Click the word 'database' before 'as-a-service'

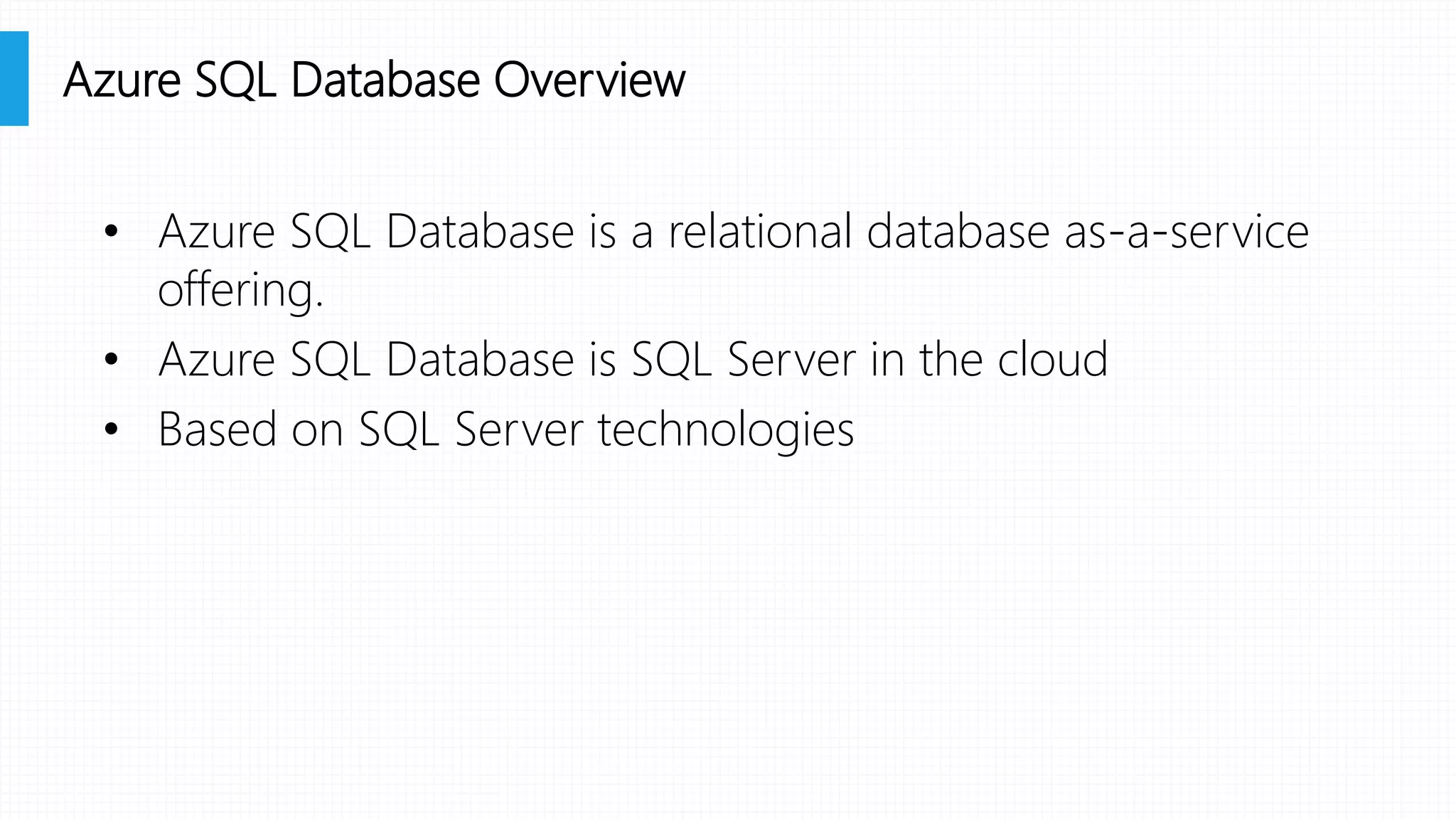click(958, 231)
